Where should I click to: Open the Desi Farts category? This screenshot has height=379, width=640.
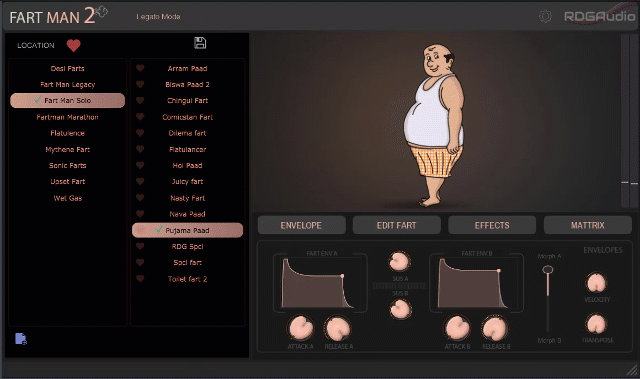[x=67, y=69]
